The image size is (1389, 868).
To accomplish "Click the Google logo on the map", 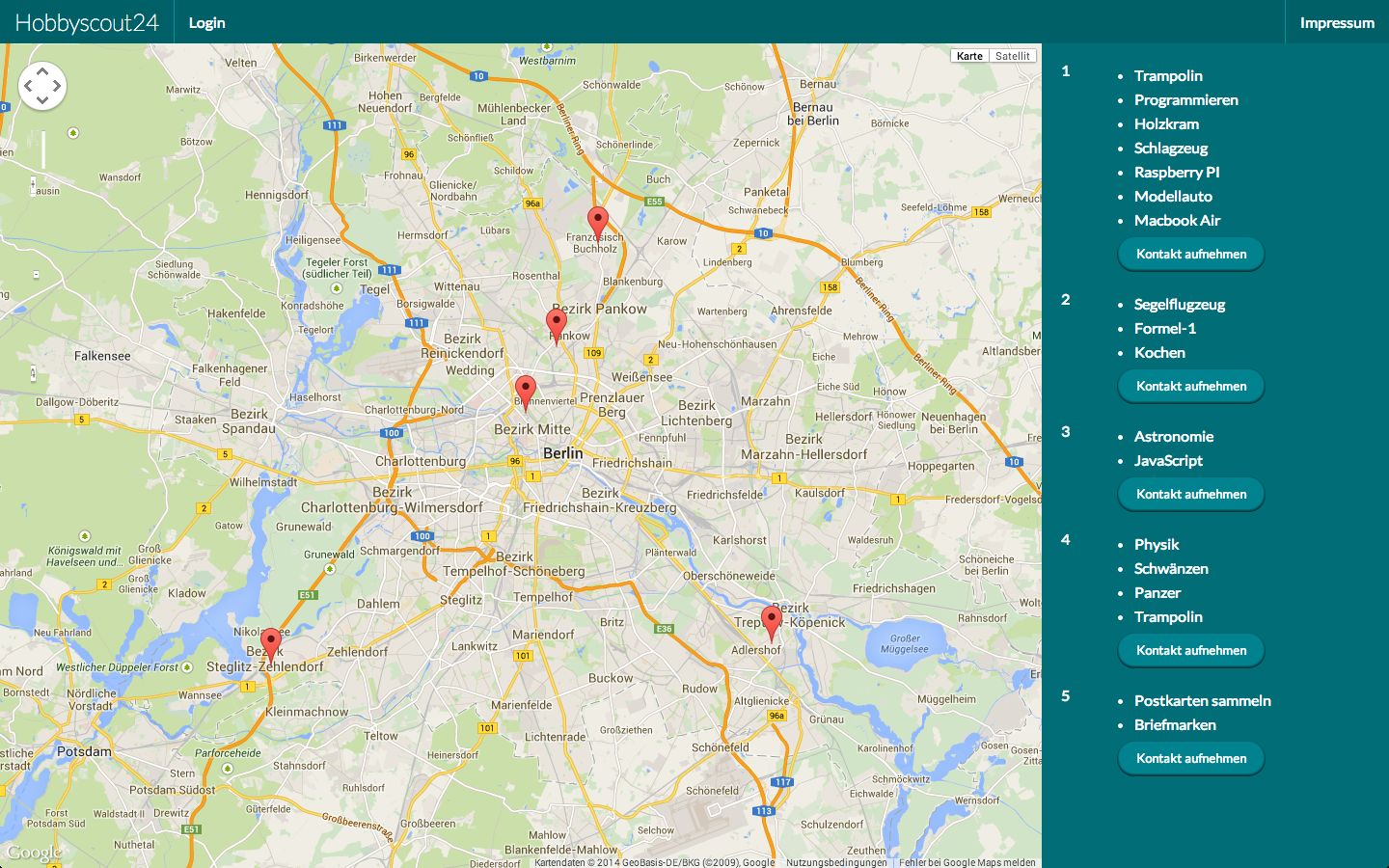I will (x=34, y=853).
